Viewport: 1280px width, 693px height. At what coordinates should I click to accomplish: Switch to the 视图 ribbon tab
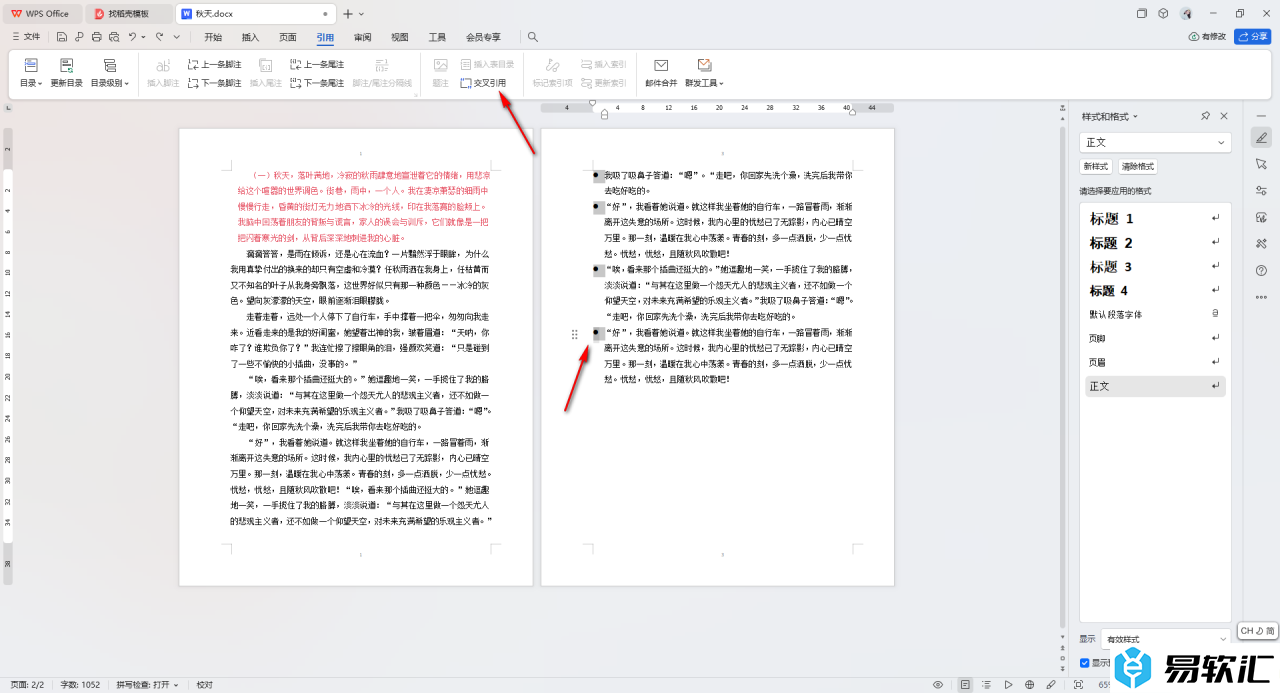click(400, 37)
